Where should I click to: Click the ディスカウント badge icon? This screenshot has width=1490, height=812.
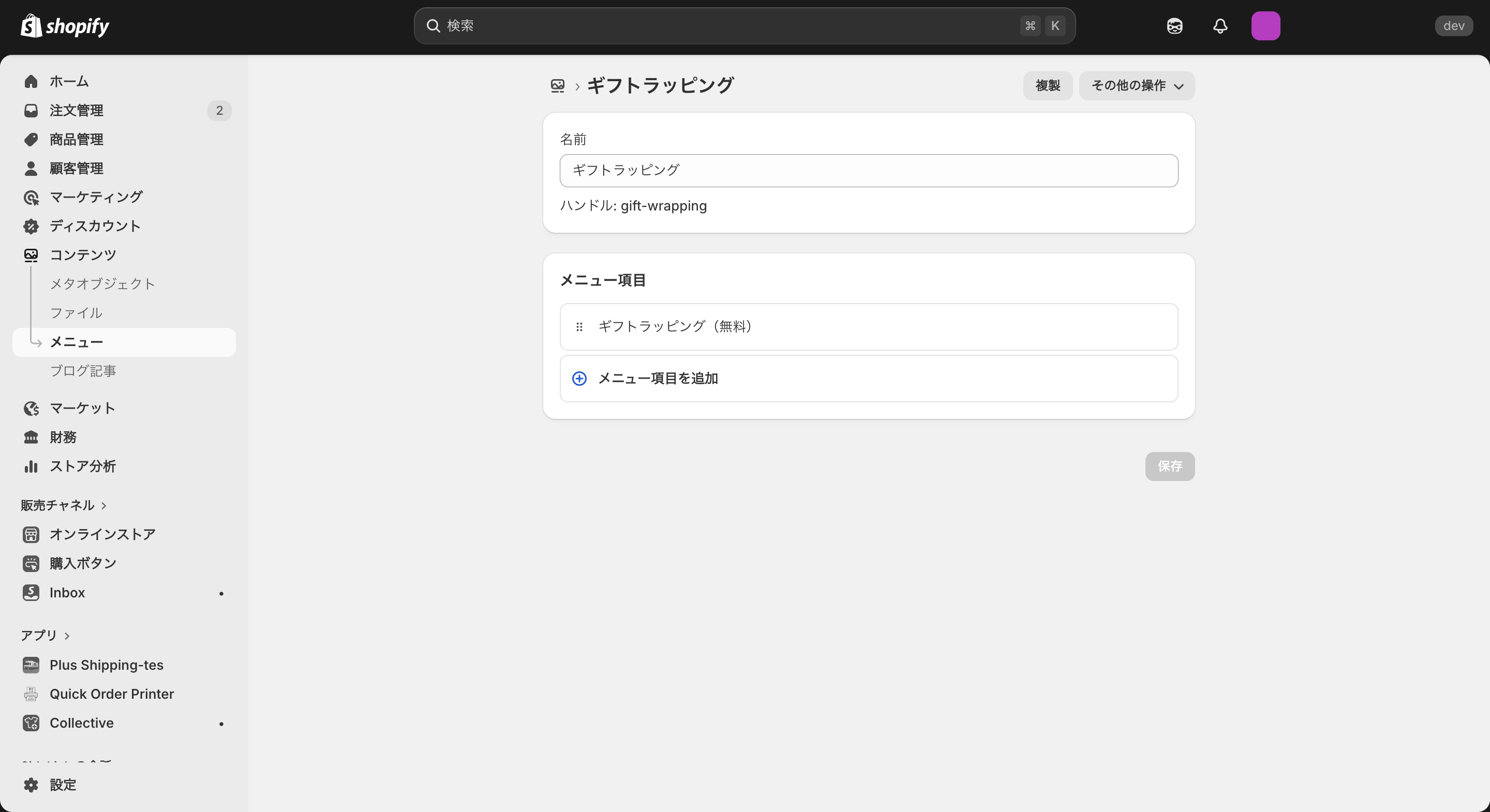[x=31, y=226]
